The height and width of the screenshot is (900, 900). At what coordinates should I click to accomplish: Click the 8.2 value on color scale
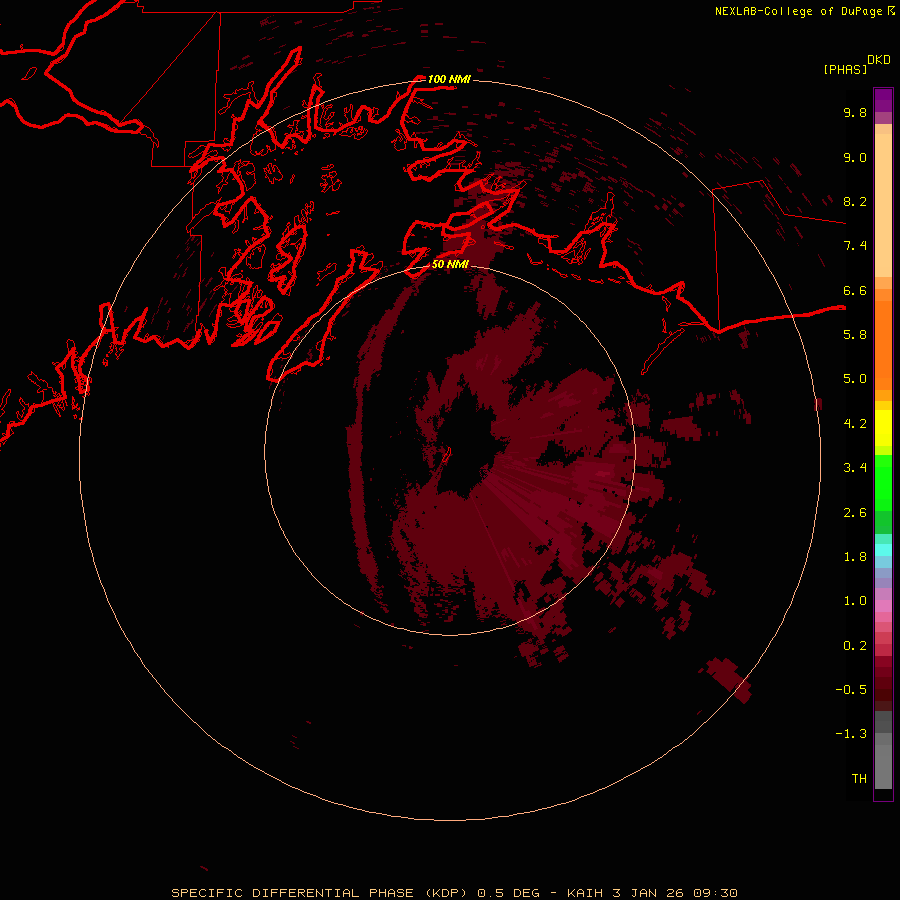point(855,201)
